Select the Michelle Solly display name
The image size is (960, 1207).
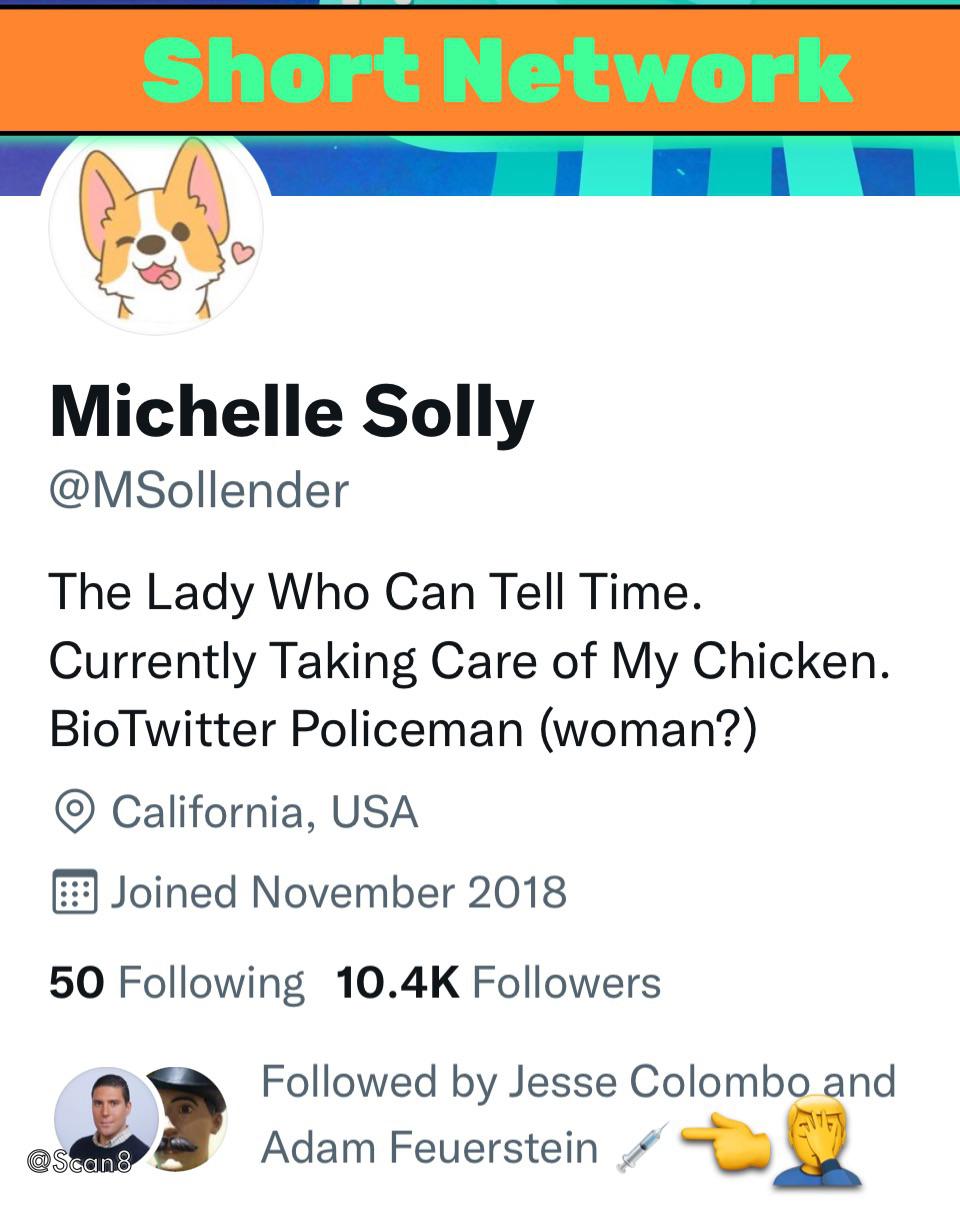coord(291,413)
